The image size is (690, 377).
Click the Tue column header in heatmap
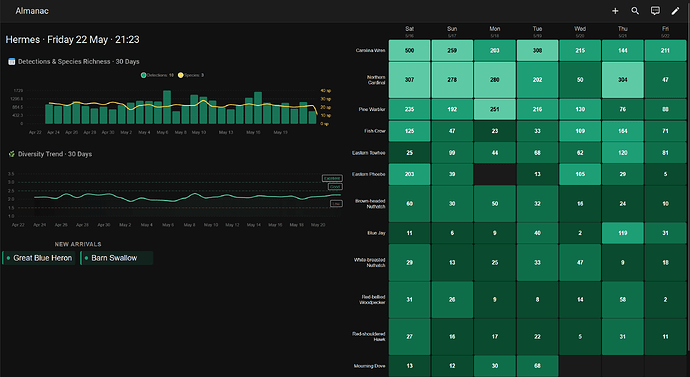[x=537, y=31]
